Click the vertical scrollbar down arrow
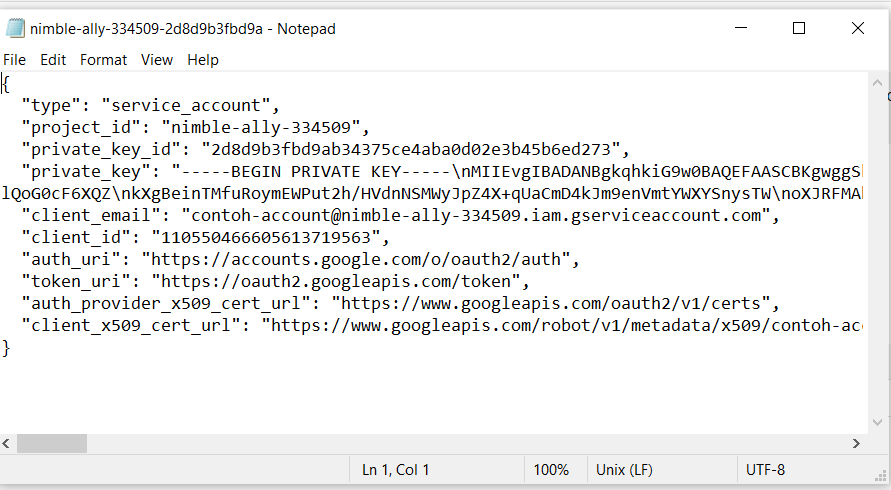 pos(877,422)
